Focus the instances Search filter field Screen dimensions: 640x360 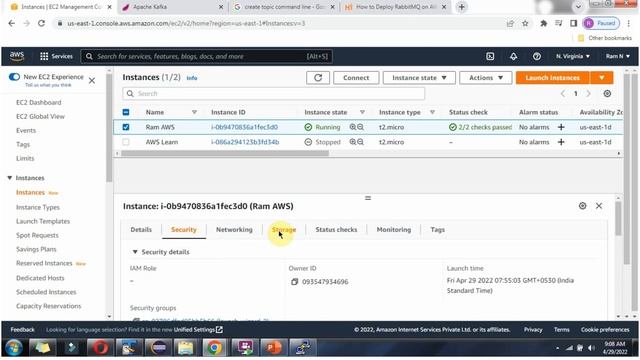point(273,93)
